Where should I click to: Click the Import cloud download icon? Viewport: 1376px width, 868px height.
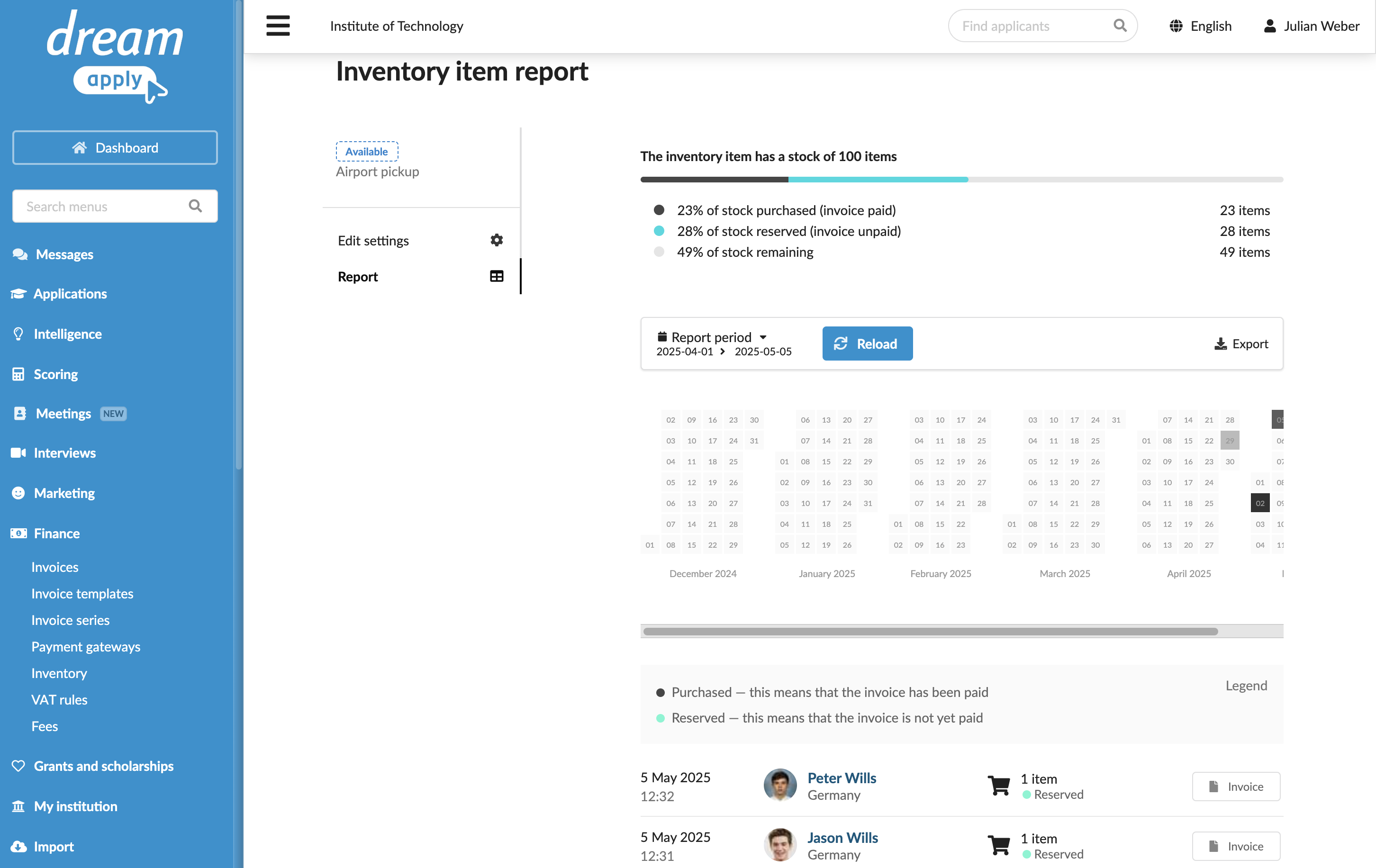(18, 847)
